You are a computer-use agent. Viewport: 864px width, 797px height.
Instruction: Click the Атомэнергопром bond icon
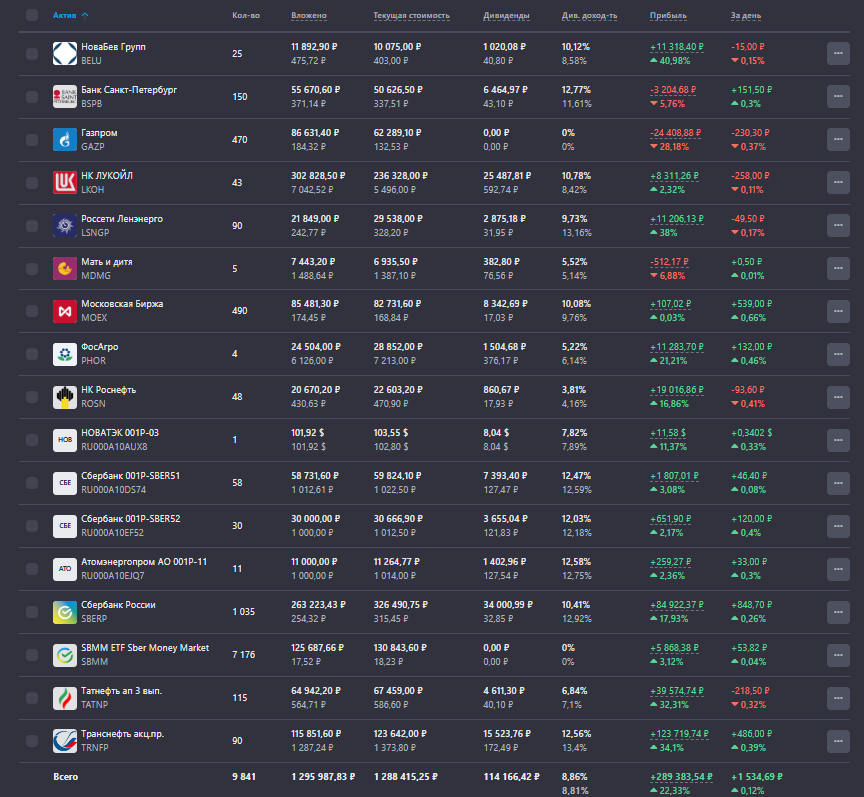pos(65,569)
